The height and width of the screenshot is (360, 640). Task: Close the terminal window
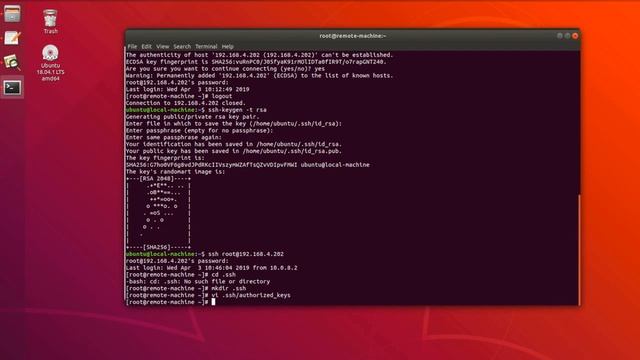click(x=575, y=36)
